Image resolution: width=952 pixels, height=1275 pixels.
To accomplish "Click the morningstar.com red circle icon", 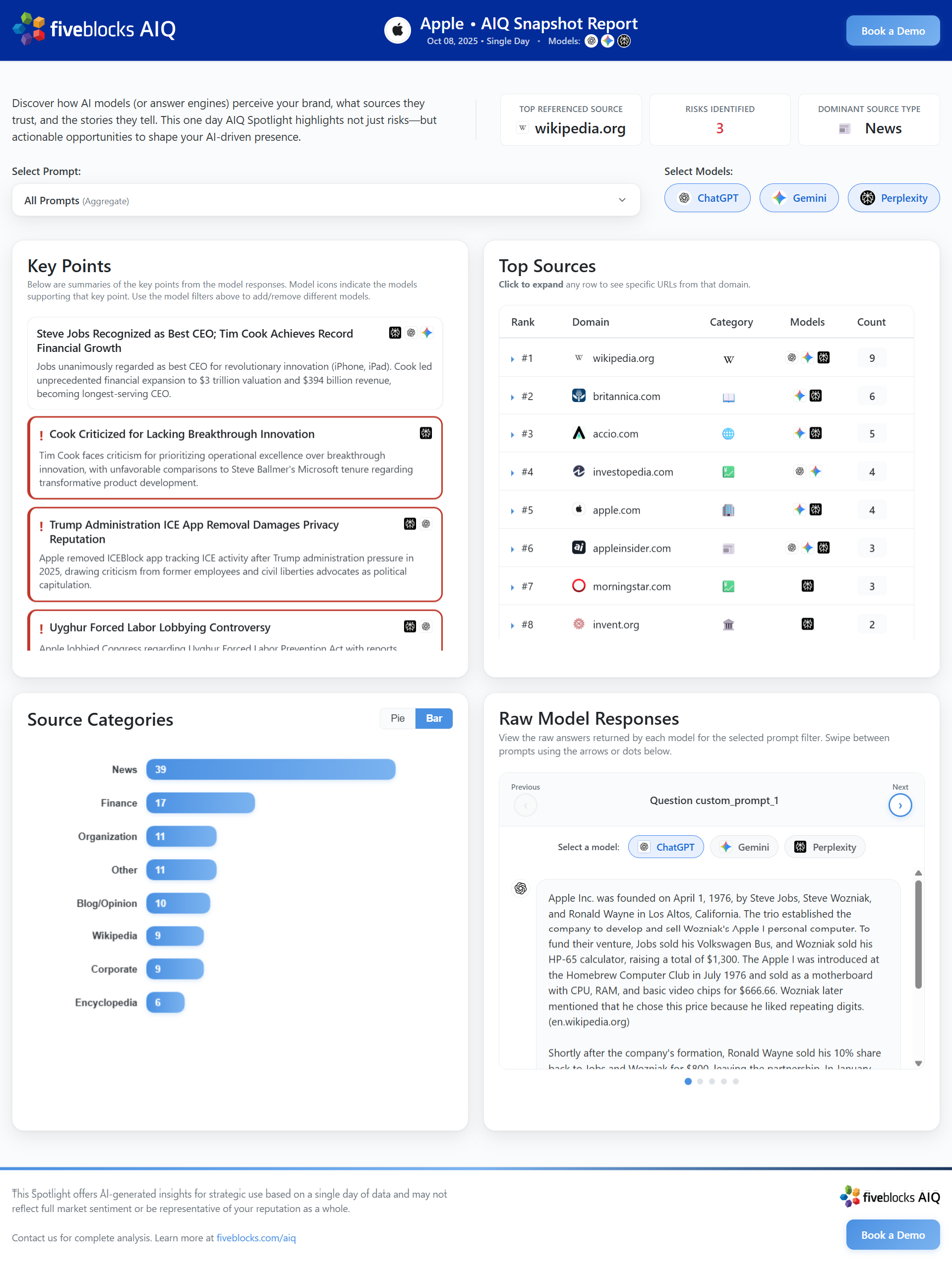I will 579,585.
